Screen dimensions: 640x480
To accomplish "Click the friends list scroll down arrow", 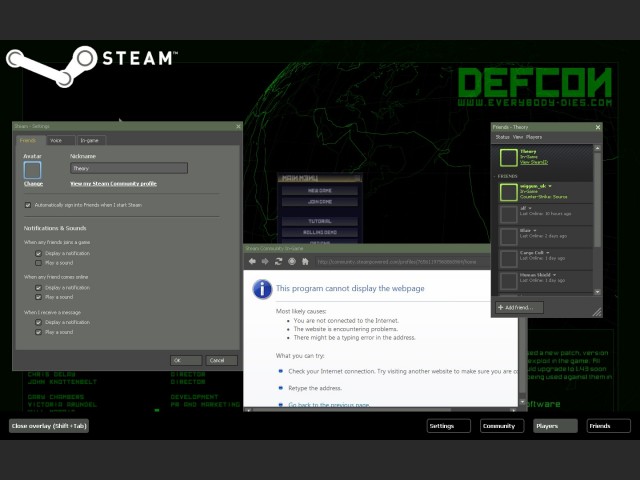I will pyautogui.click(x=597, y=292).
